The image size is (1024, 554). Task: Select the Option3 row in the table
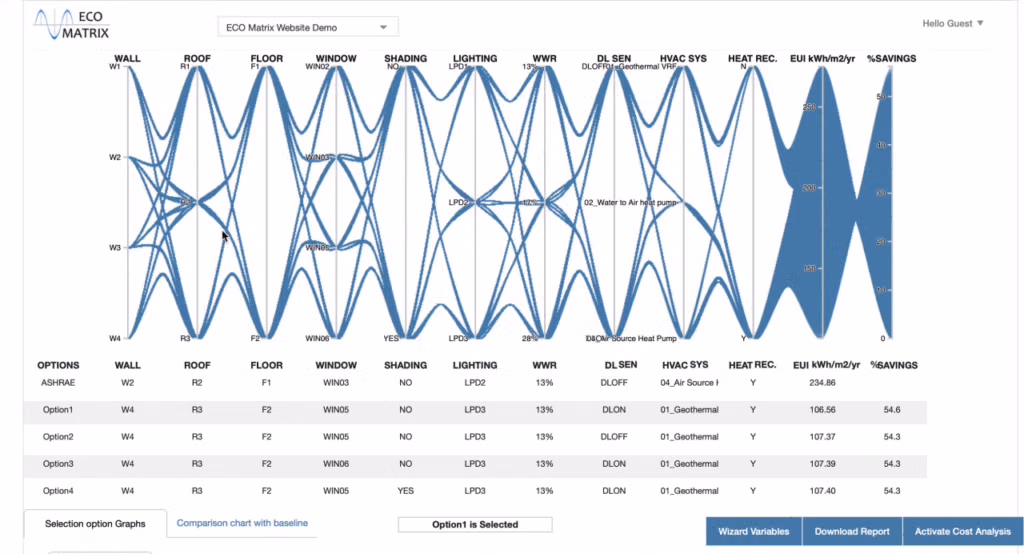475,464
